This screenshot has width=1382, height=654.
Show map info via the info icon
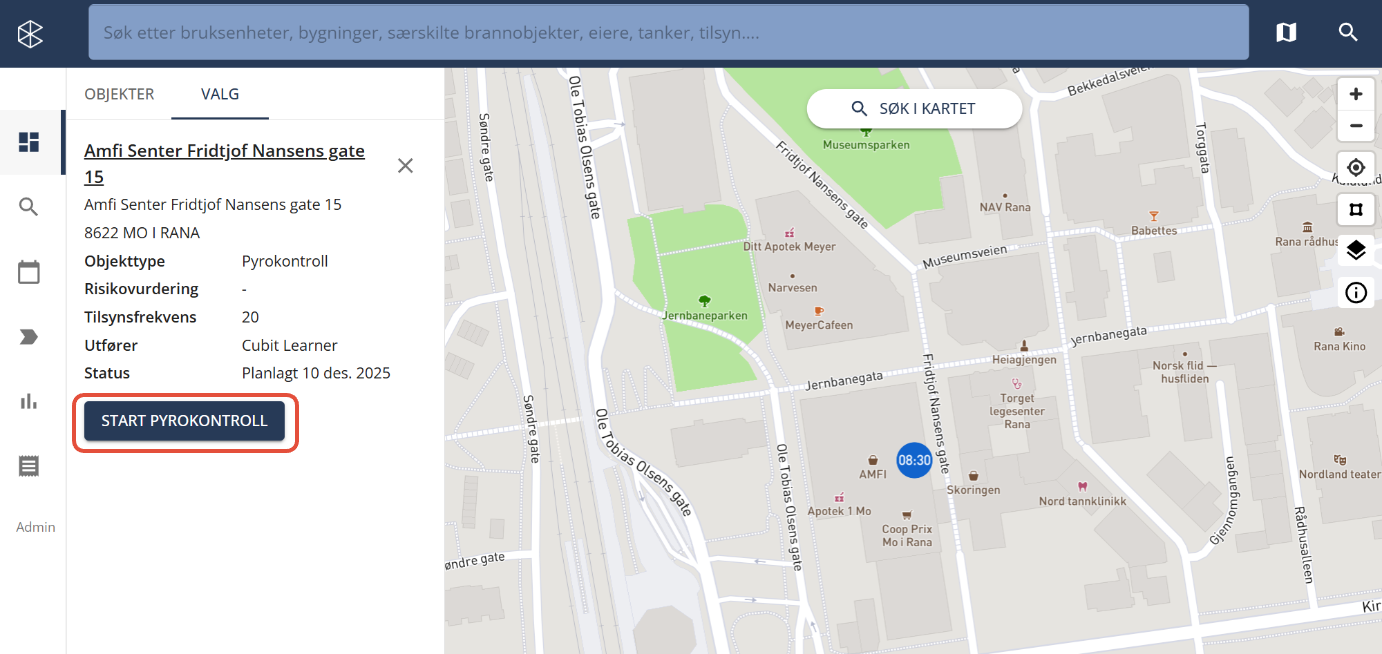click(1356, 292)
